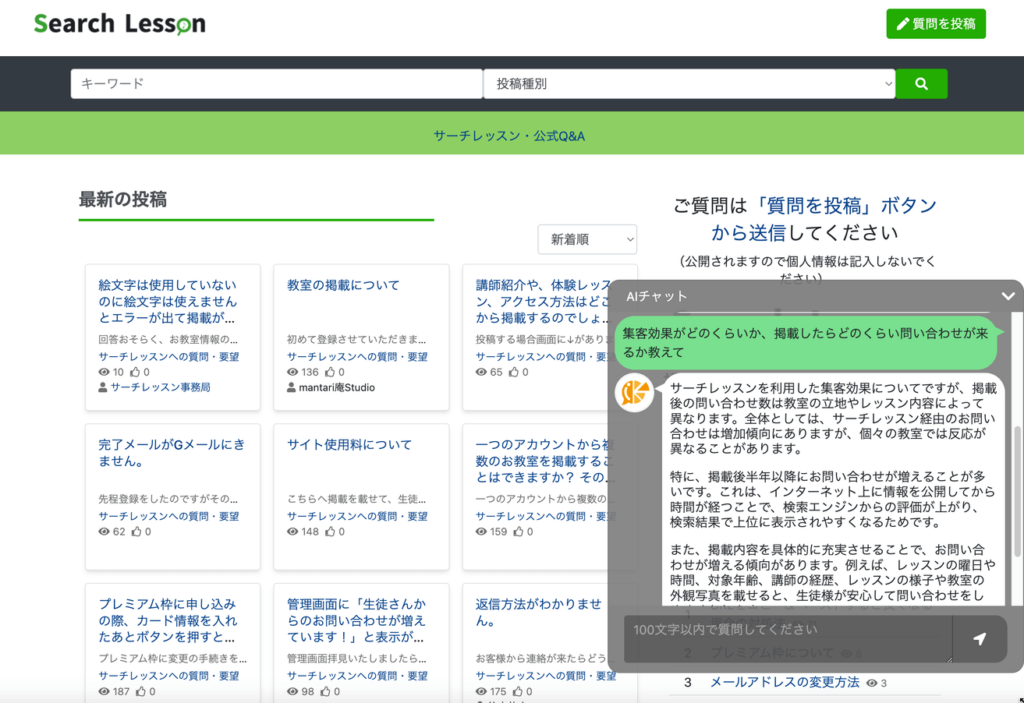This screenshot has height=703, width=1024.
Task: Collapse the AIチャット panel with chevron
Action: 1007,296
